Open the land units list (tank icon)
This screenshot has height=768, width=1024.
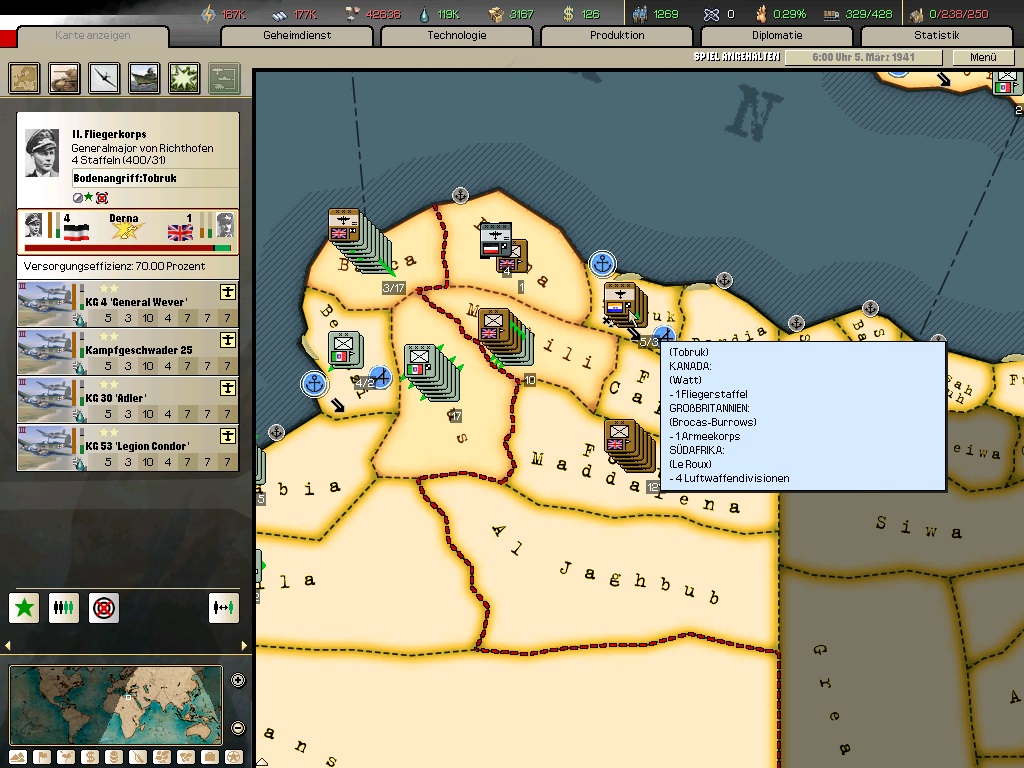click(64, 77)
